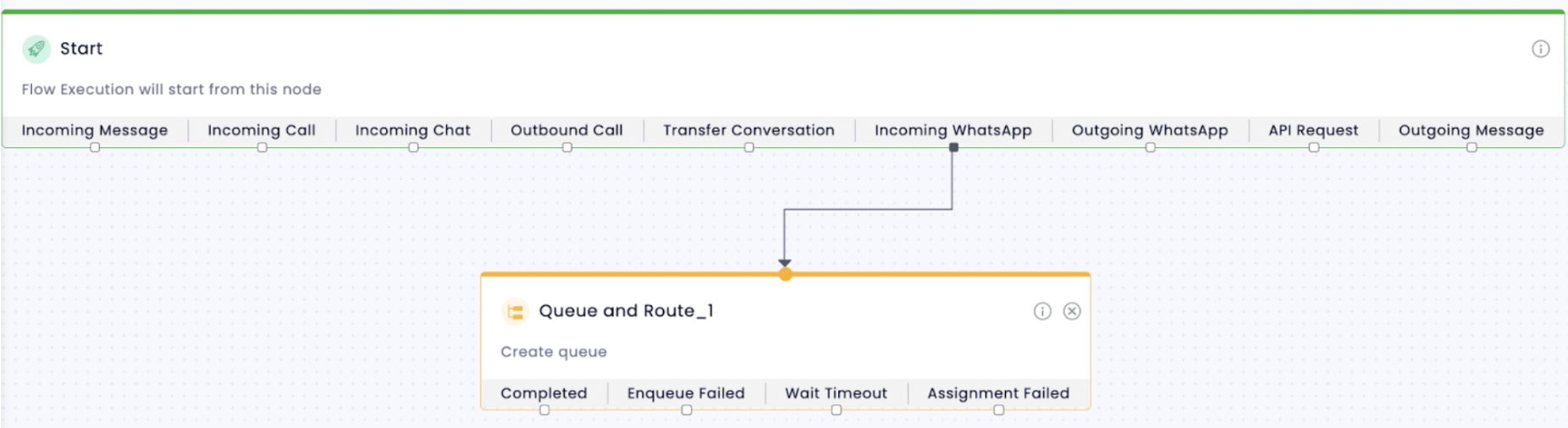
Task: Click the Start node rocket icon
Action: click(x=36, y=49)
